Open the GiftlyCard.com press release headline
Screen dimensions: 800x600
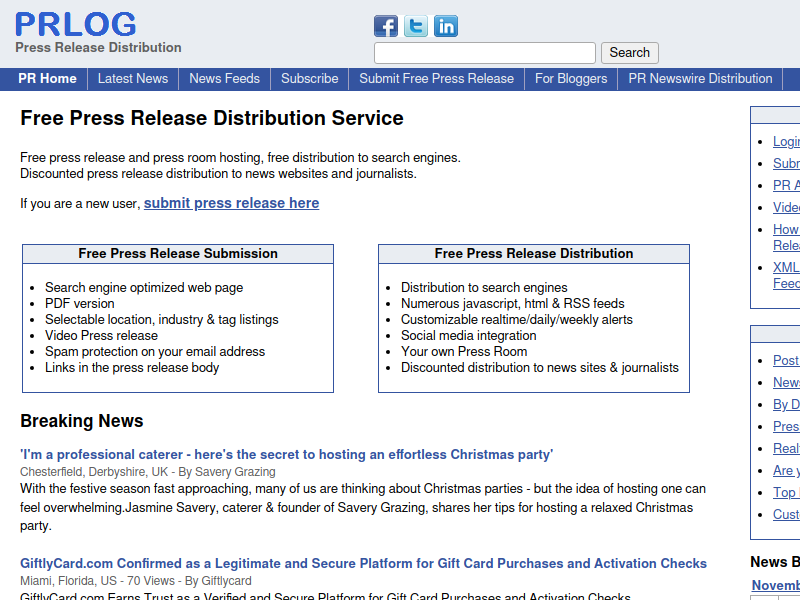click(x=363, y=563)
